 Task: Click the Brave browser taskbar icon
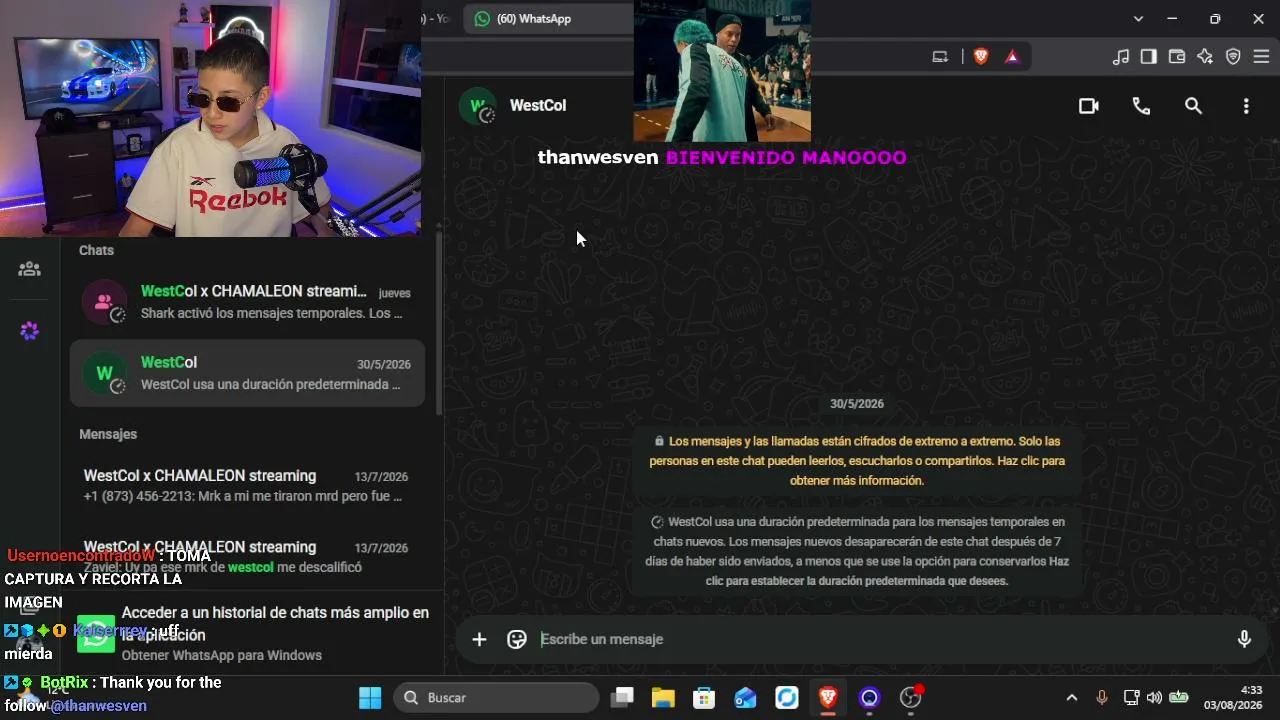[828, 698]
